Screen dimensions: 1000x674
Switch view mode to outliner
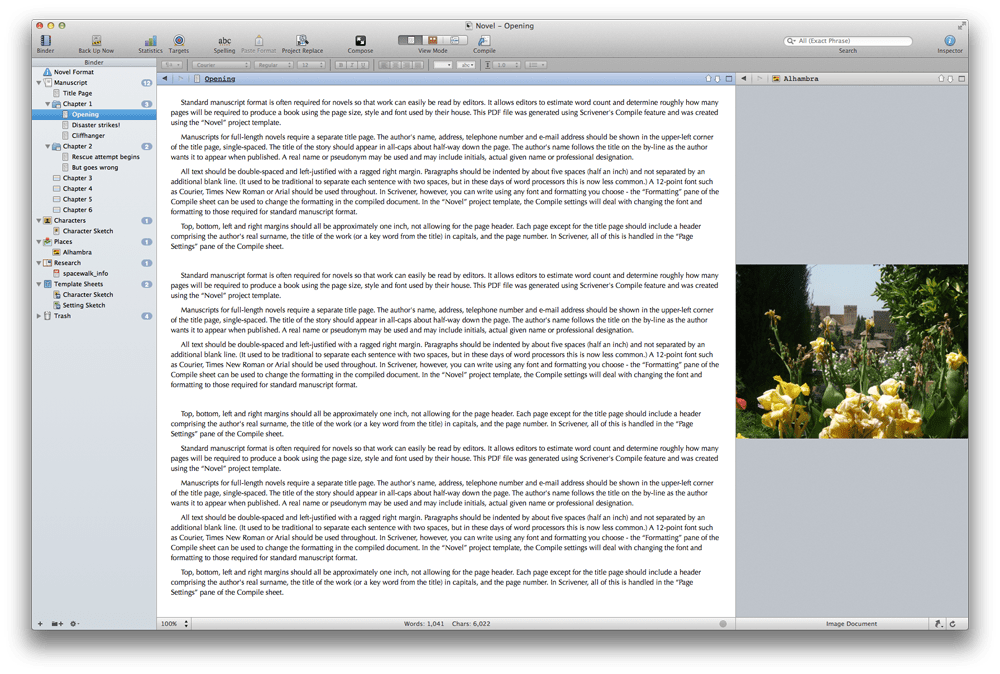456,40
